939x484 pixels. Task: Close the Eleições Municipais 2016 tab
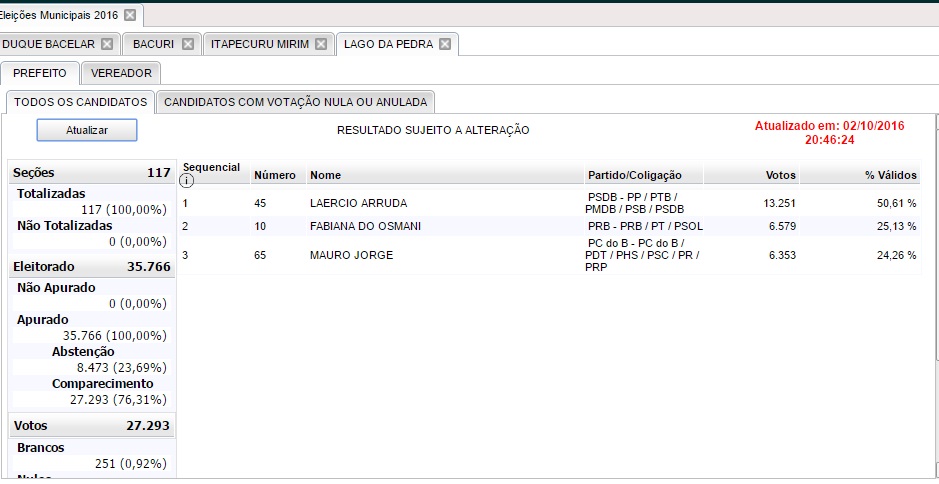pyautogui.click(x=131, y=15)
